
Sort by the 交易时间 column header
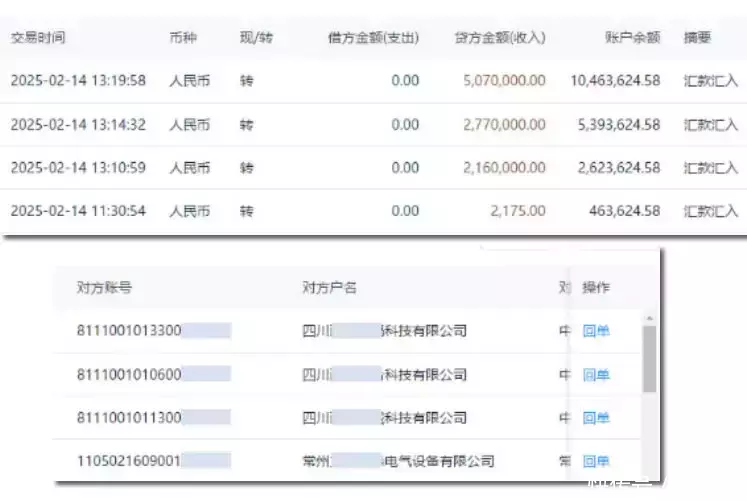coord(38,38)
